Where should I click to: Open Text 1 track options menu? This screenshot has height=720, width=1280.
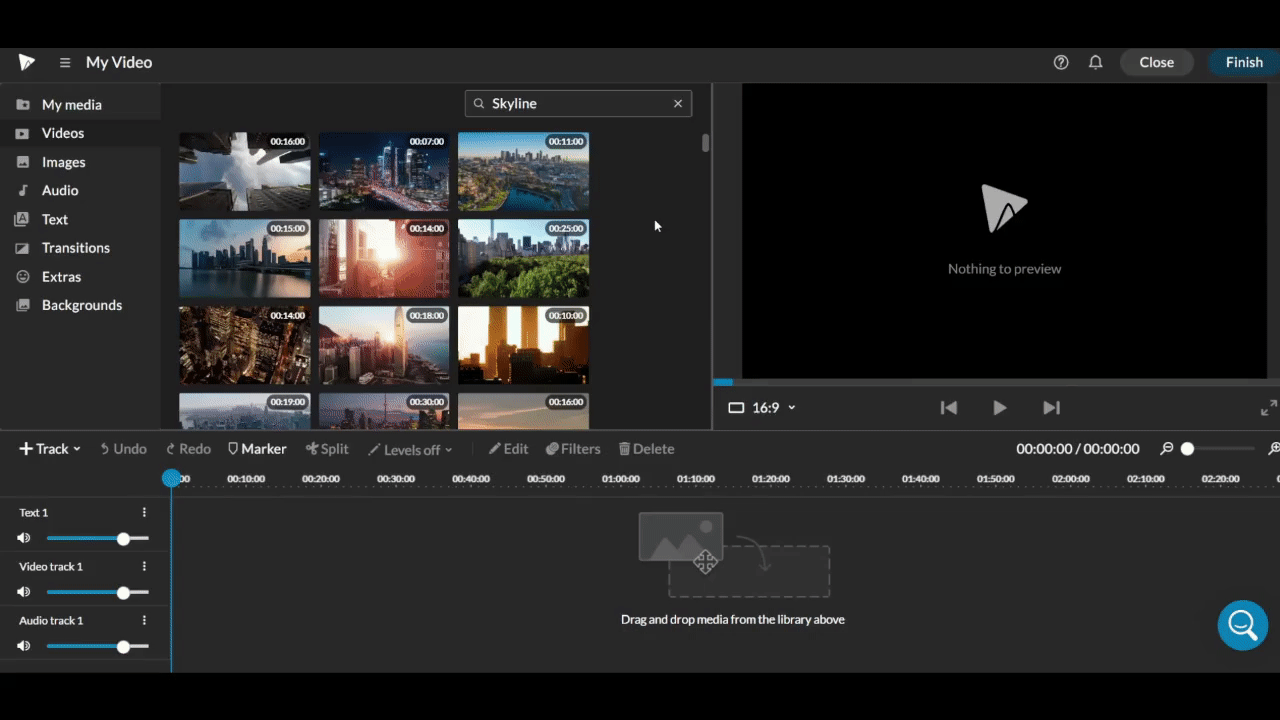[144, 512]
